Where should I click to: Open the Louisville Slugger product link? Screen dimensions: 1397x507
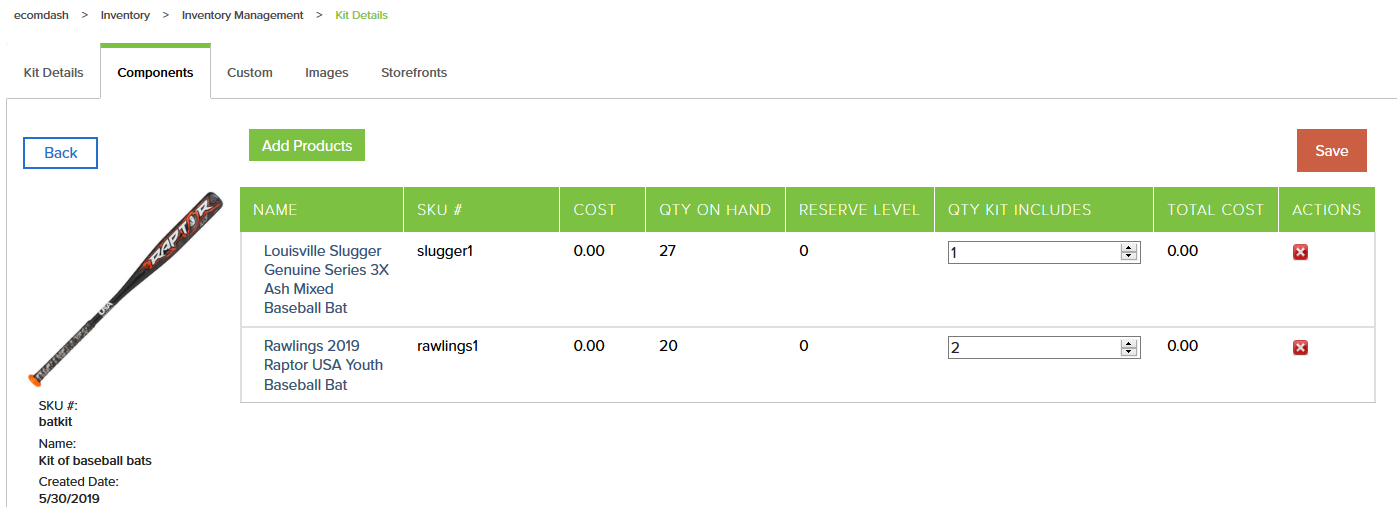(326, 279)
